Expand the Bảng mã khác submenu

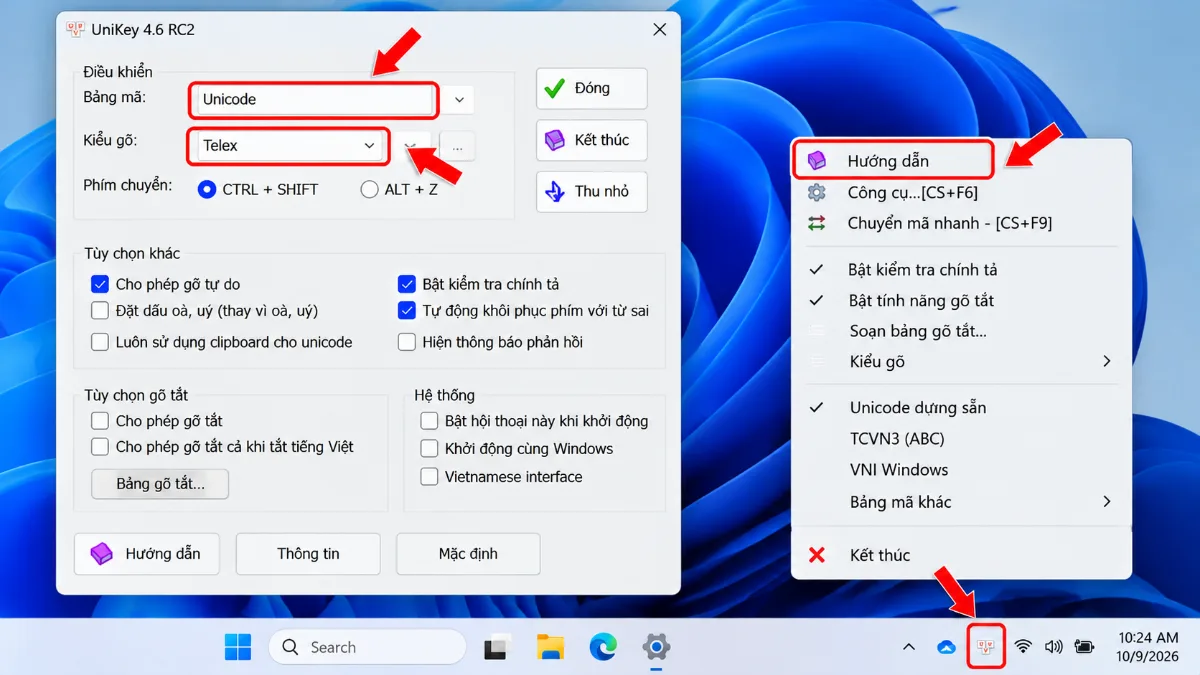click(x=961, y=502)
